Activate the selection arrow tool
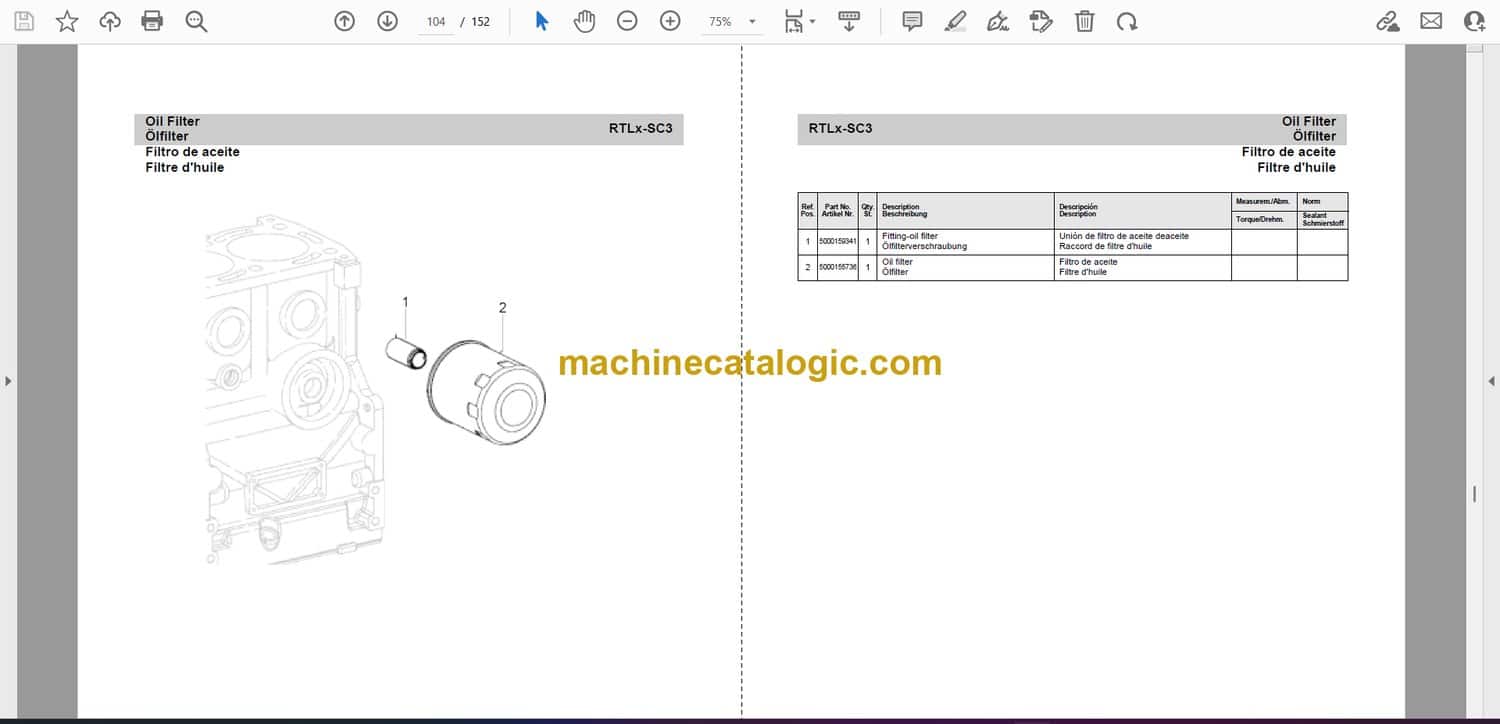The height and width of the screenshot is (724, 1500). coord(541,21)
